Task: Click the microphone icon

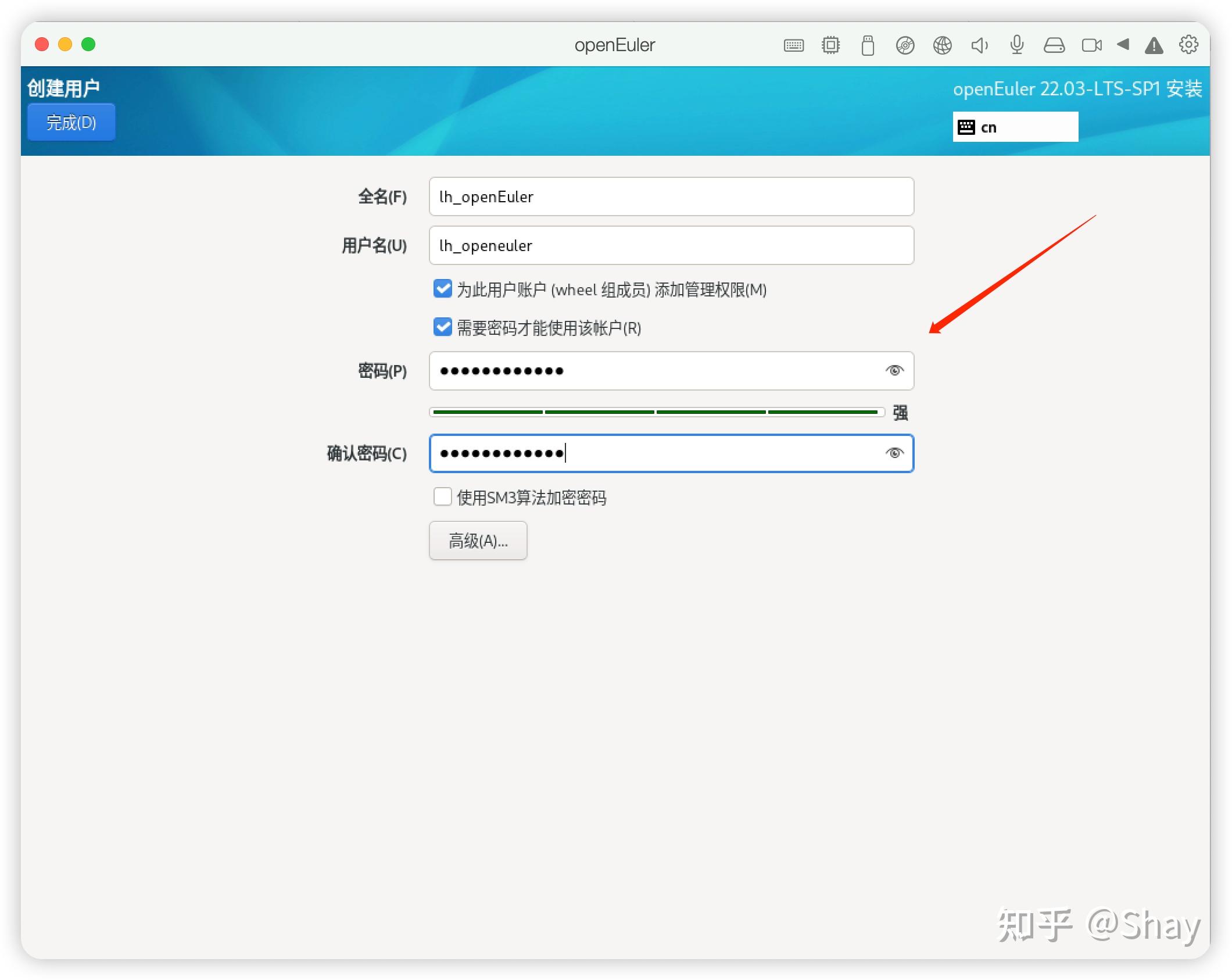Action: coord(1017,45)
